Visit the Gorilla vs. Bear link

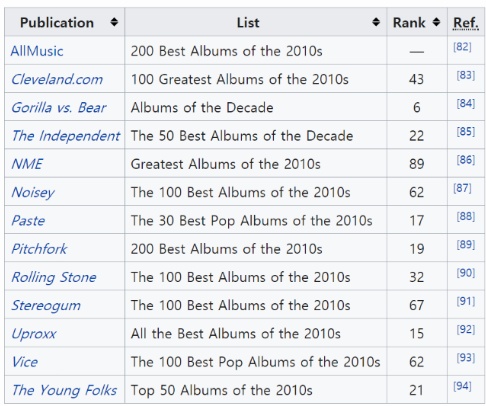coord(59,108)
